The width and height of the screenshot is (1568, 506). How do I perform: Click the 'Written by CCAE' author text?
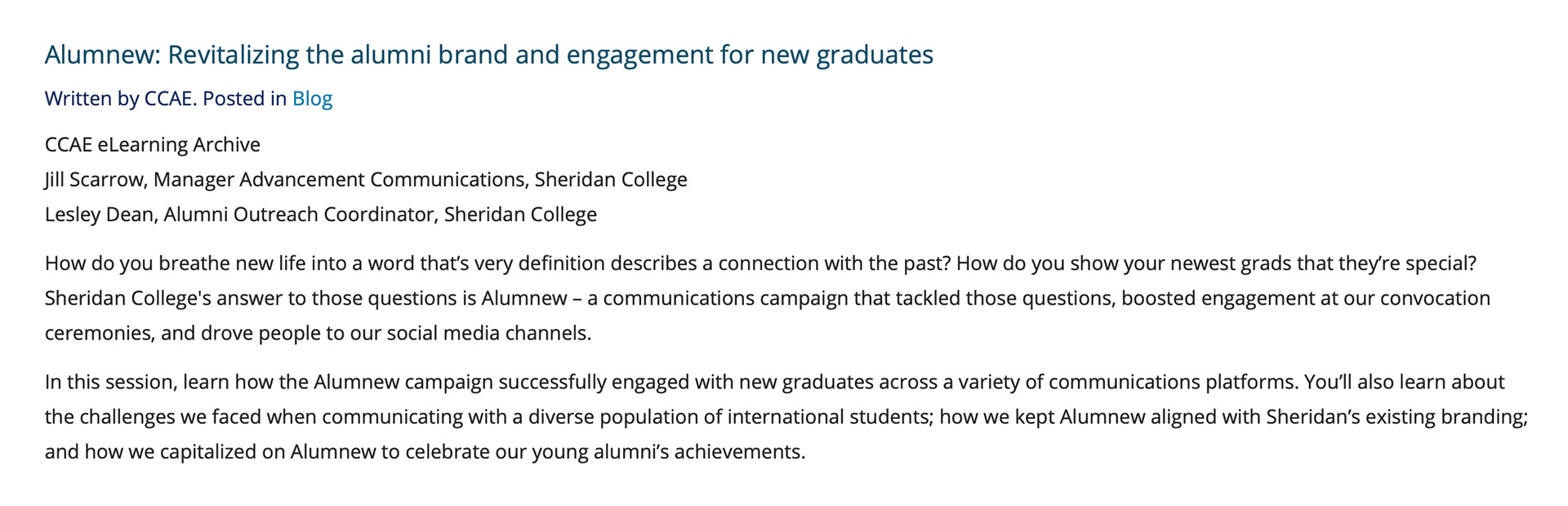(119, 99)
